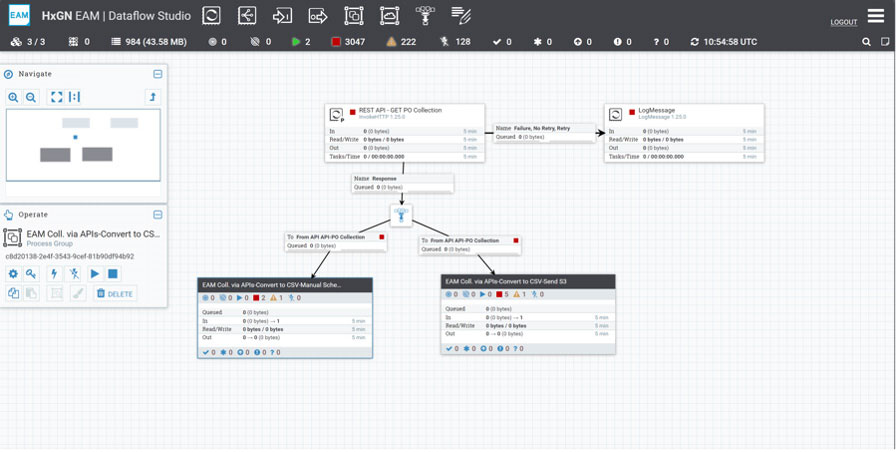
Task: Select the Input Port component icon
Action: (x=282, y=15)
